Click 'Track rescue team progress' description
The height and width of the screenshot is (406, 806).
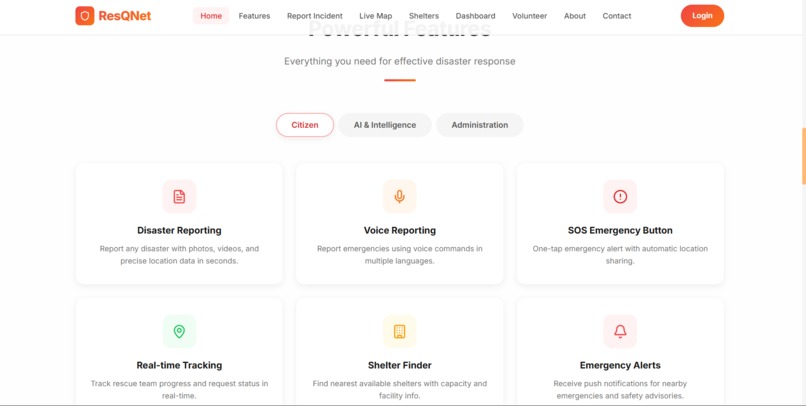(x=179, y=390)
